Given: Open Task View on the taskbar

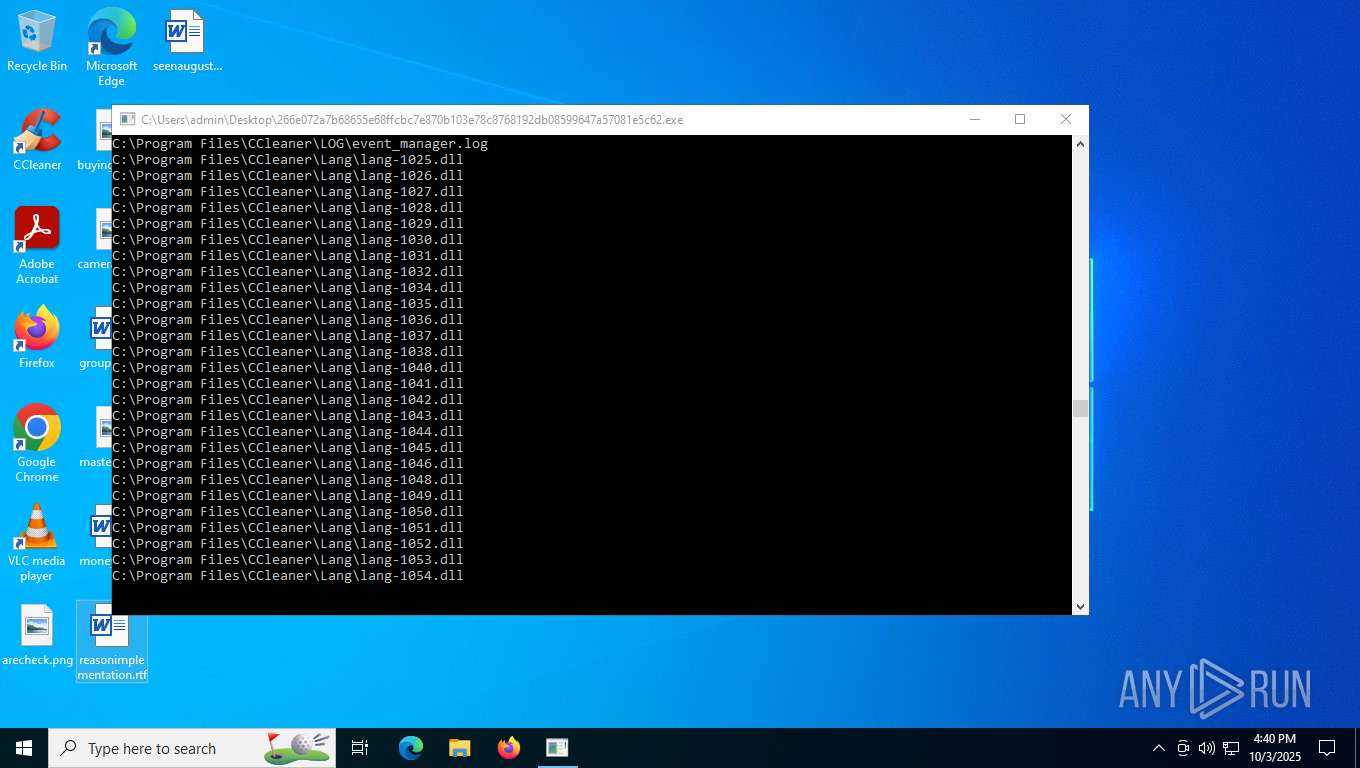Looking at the screenshot, I should click(x=360, y=748).
